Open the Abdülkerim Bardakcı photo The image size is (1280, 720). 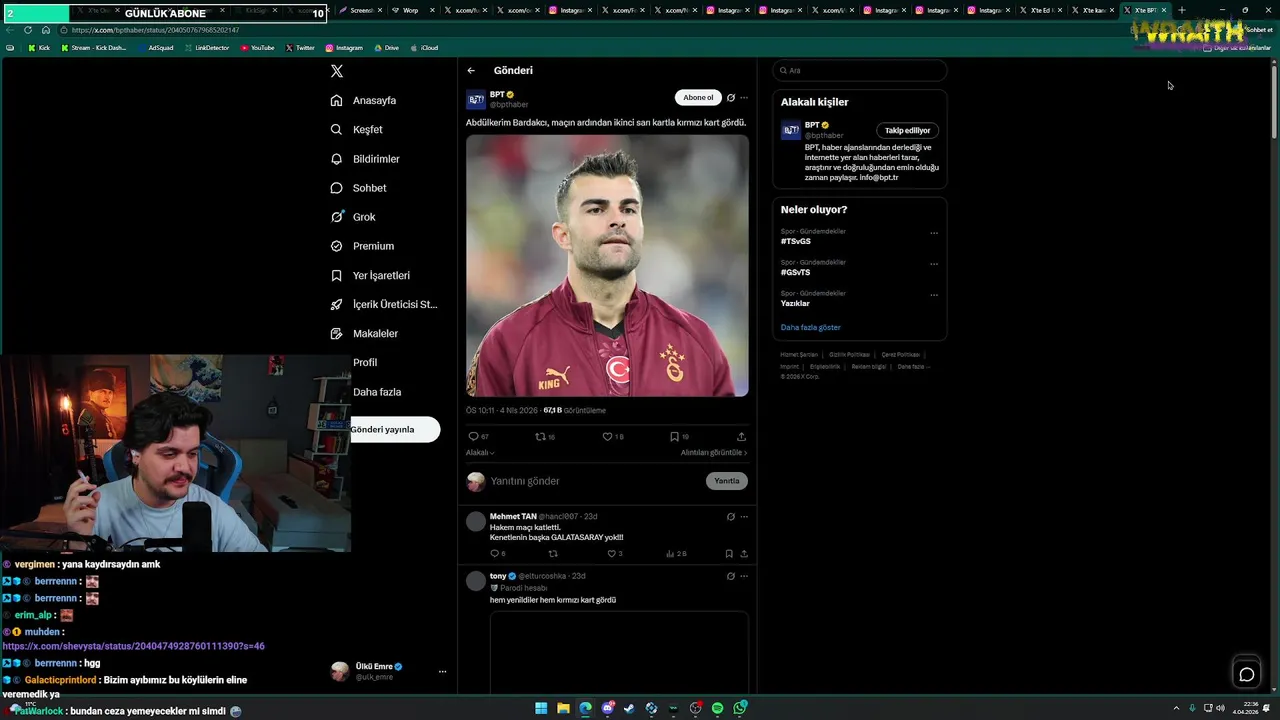click(607, 266)
